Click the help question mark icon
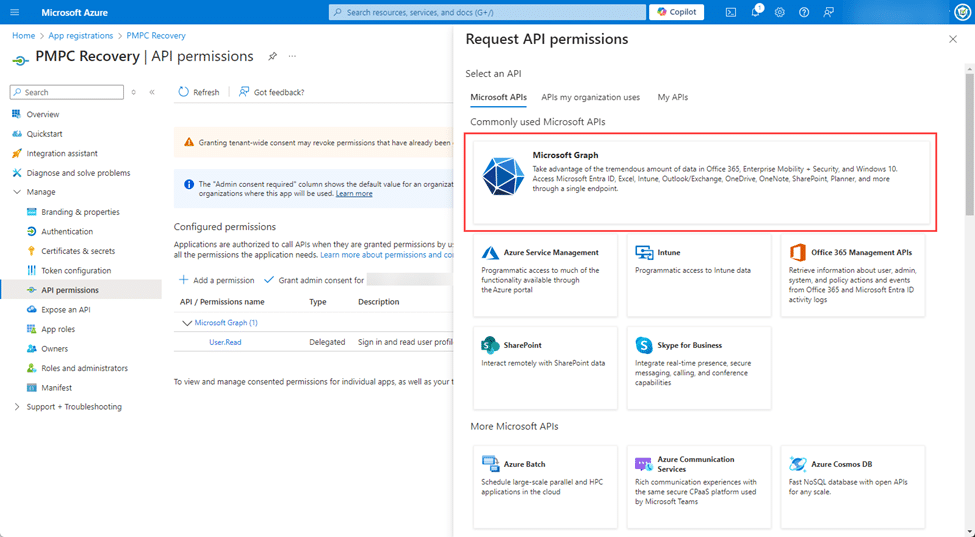 804,12
